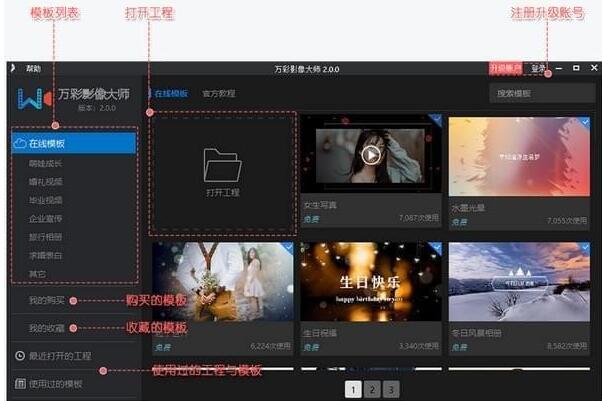Screen dimensions: 602x401
Task: Select 在线模板 in the left sidebar
Action: click(x=74, y=143)
